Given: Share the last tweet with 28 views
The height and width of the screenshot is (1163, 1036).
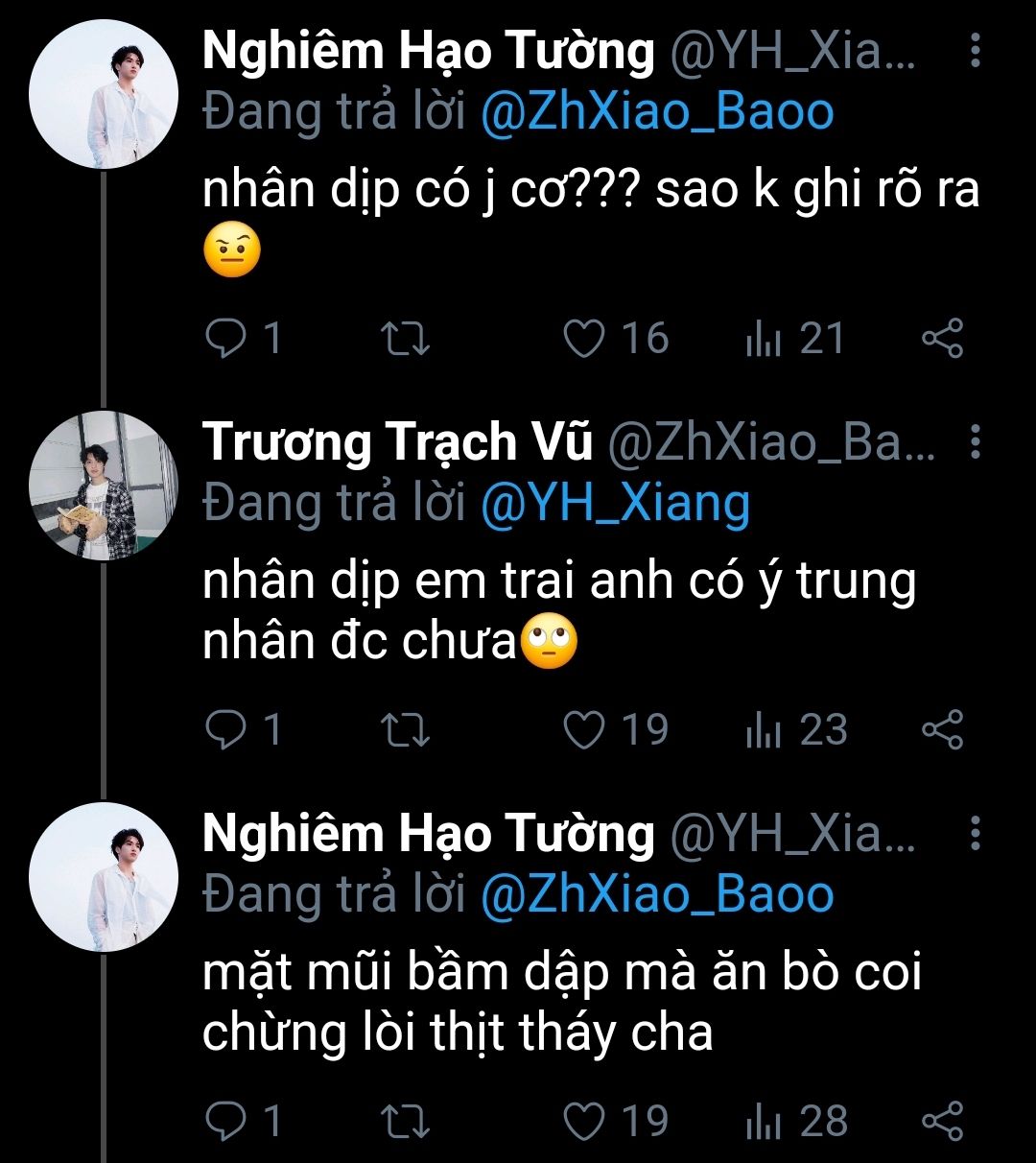Looking at the screenshot, I should point(942,1121).
